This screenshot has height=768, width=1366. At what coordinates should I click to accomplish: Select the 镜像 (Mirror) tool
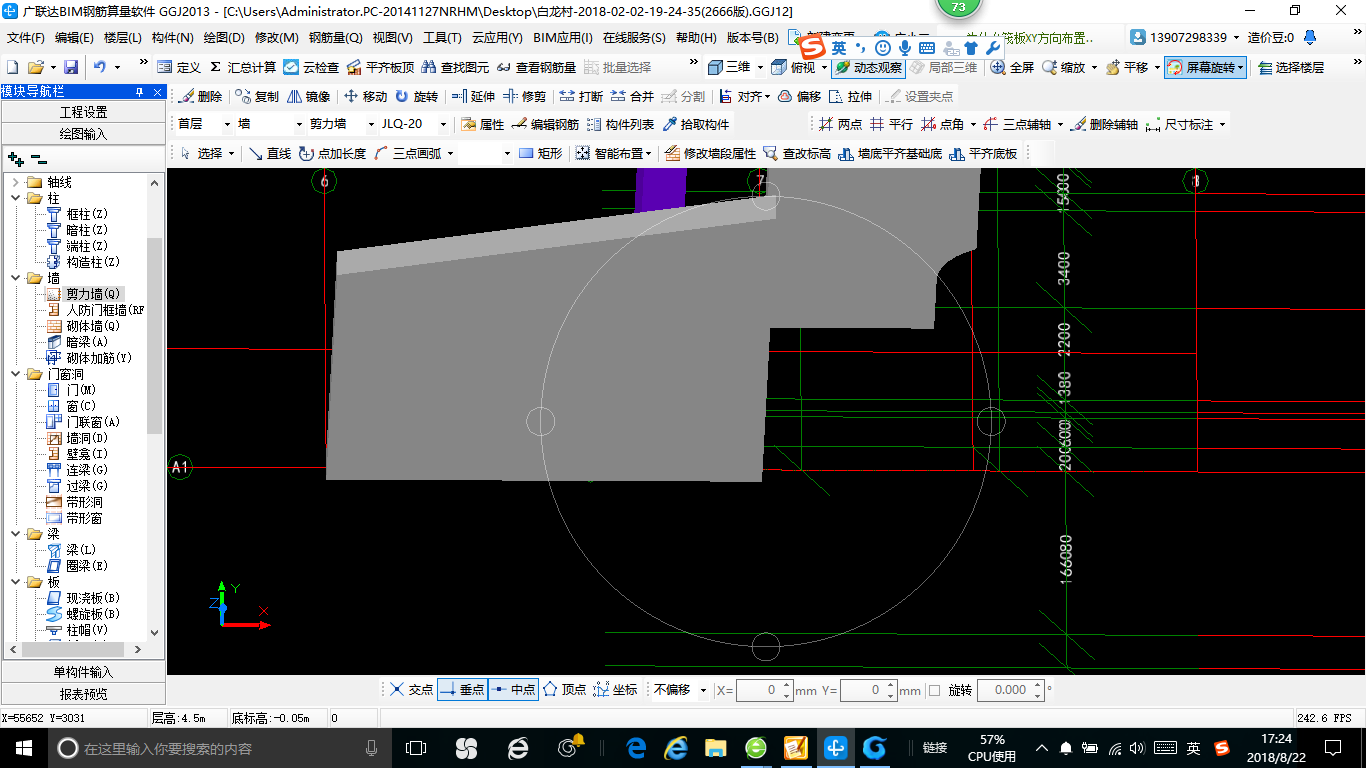[309, 97]
